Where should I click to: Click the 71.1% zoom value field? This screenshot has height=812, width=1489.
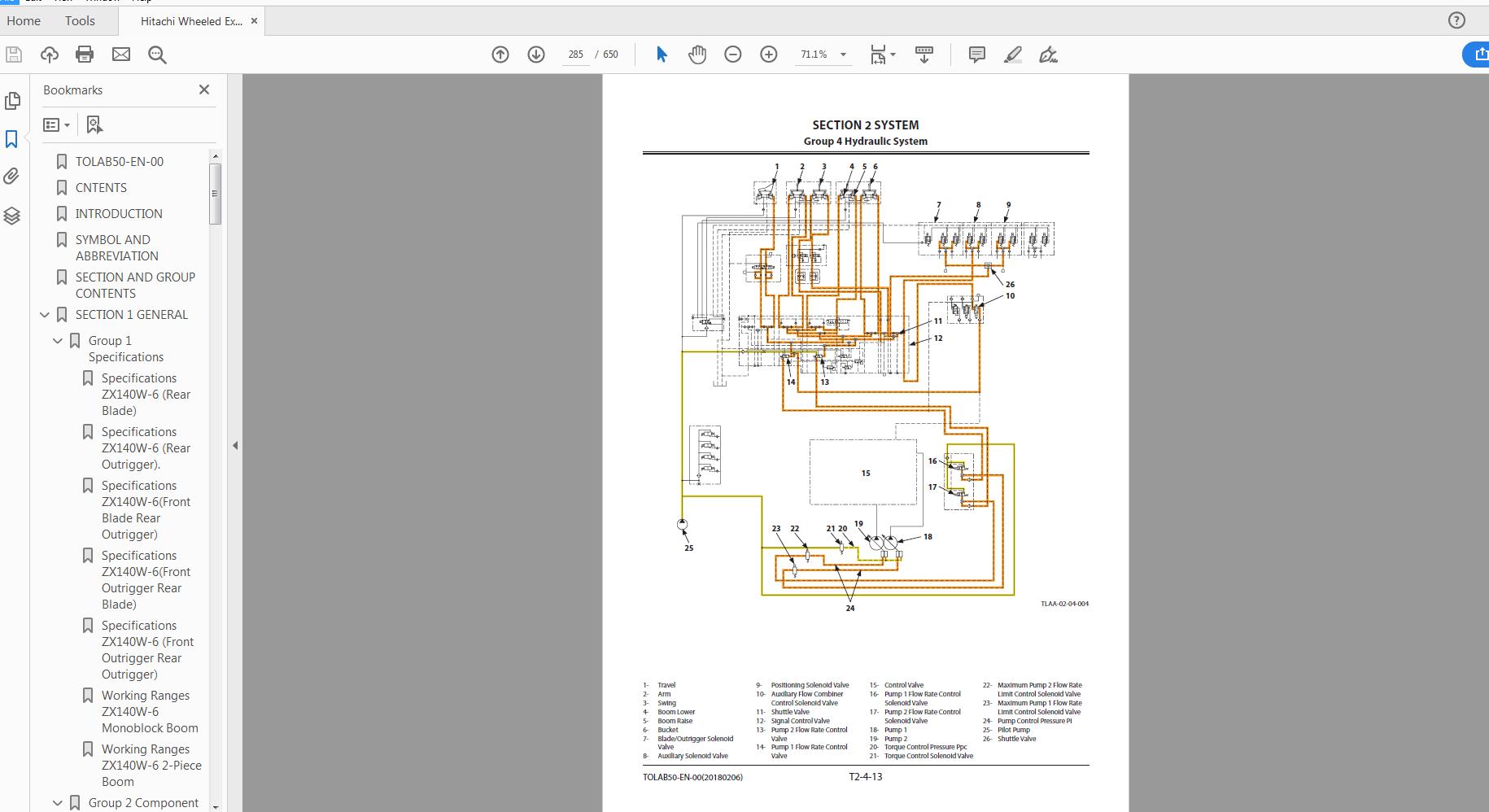(814, 55)
